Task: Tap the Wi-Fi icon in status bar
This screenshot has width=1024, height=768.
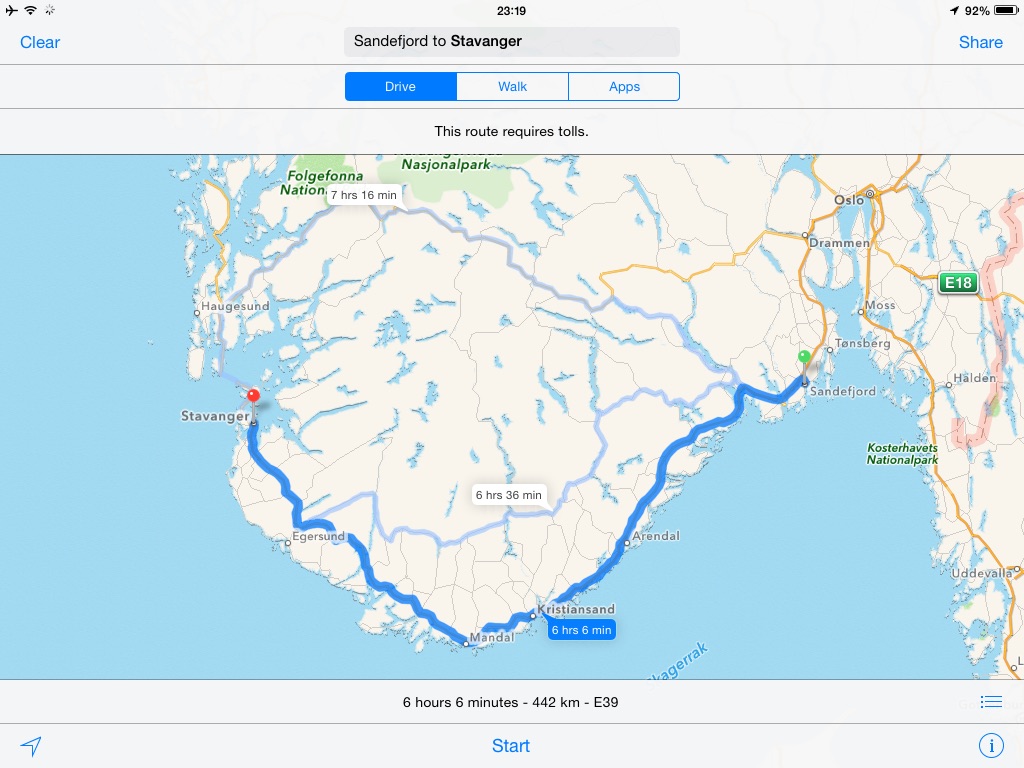Action: click(30, 10)
